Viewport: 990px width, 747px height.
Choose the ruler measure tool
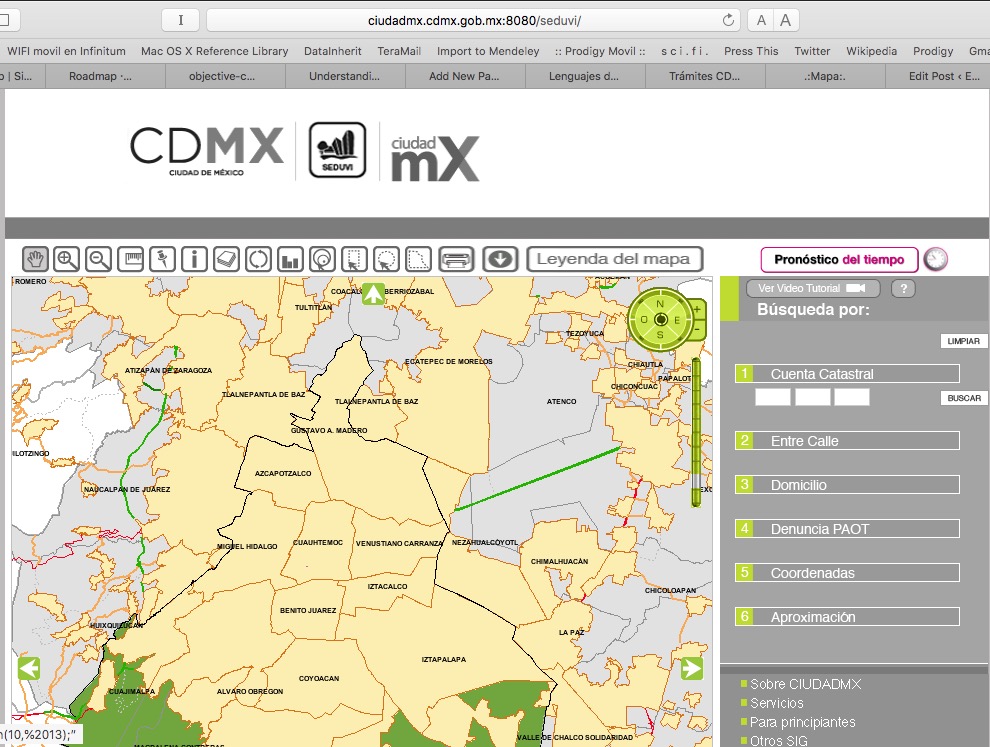point(131,259)
